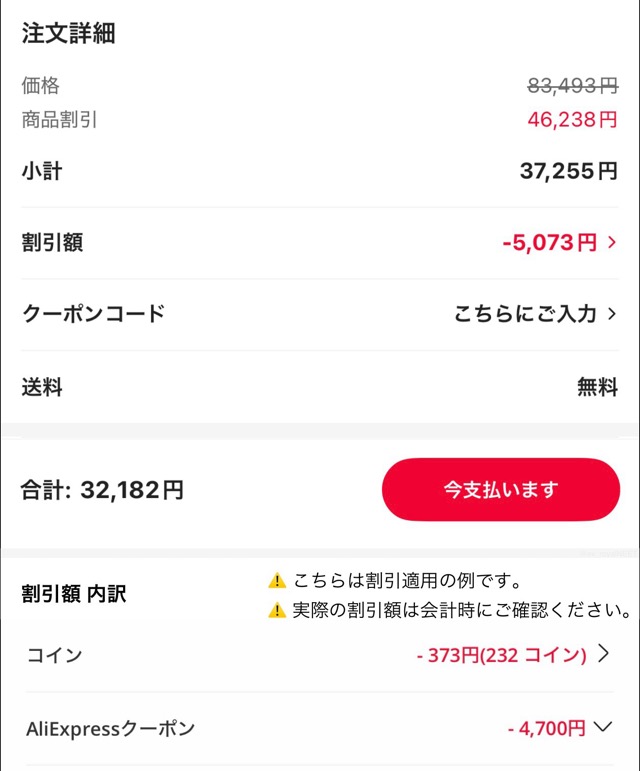Screen dimensions: 640x771
Task: Tap the -373円(232 コイン) coin discount value
Action: tap(501, 656)
